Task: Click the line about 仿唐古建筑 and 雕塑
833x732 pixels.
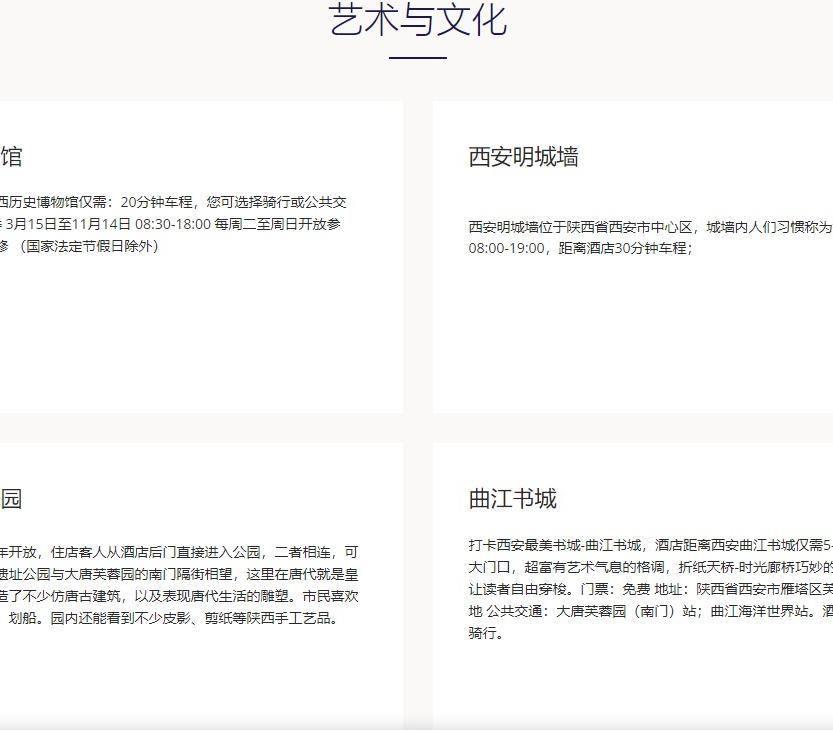Action: tap(180, 596)
